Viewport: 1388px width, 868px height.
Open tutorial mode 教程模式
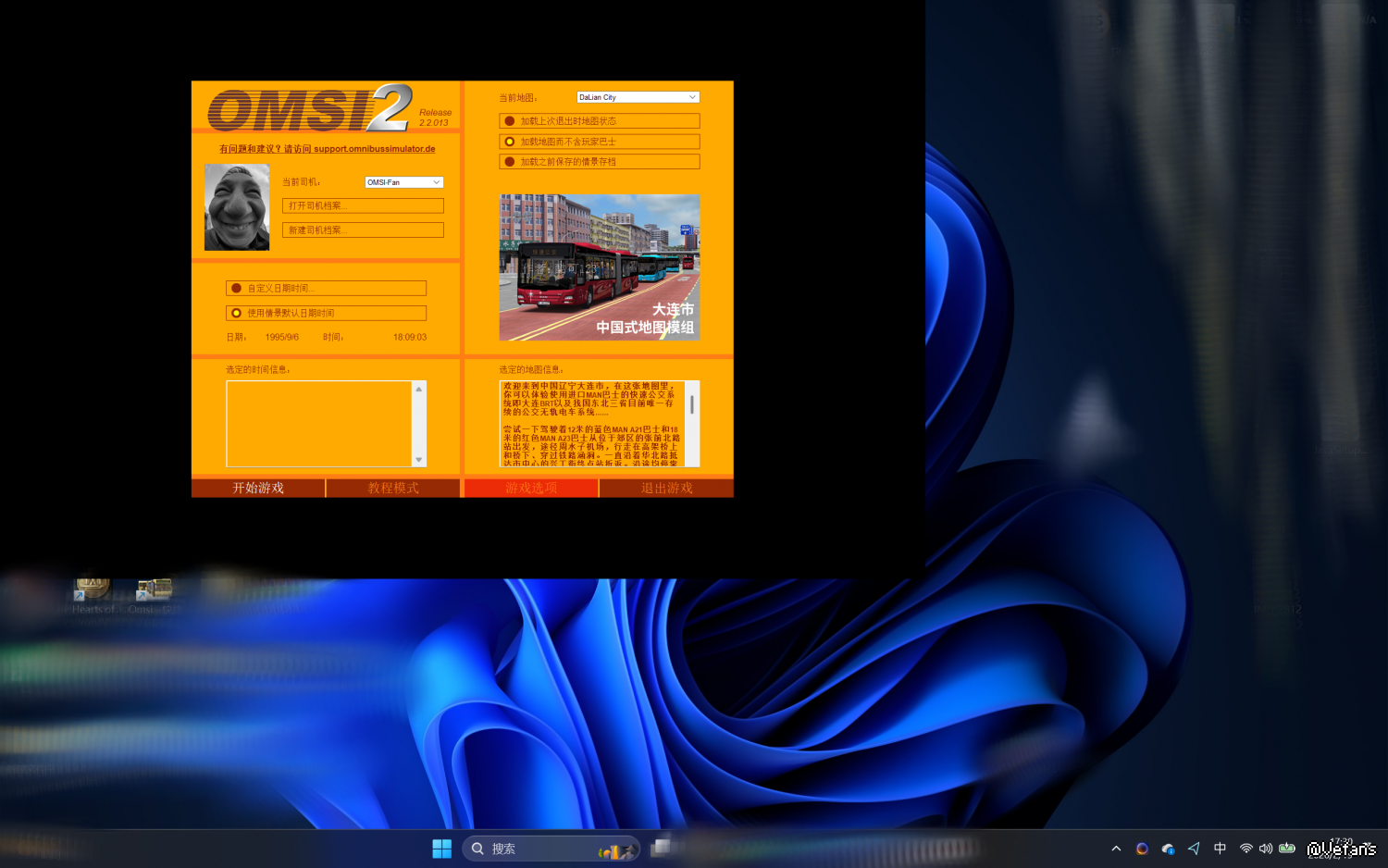(393, 488)
